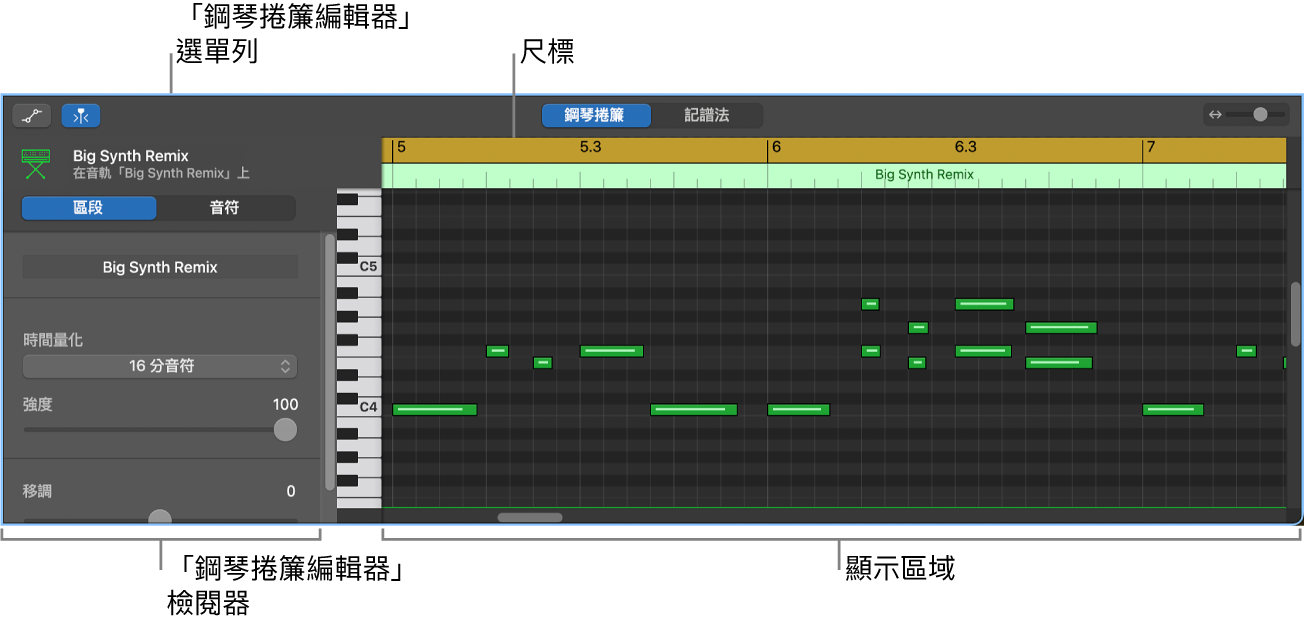Screen dimensions: 1306x625
Task: Open the 時間量化 16 分音符 dropdown
Action: click(x=159, y=366)
